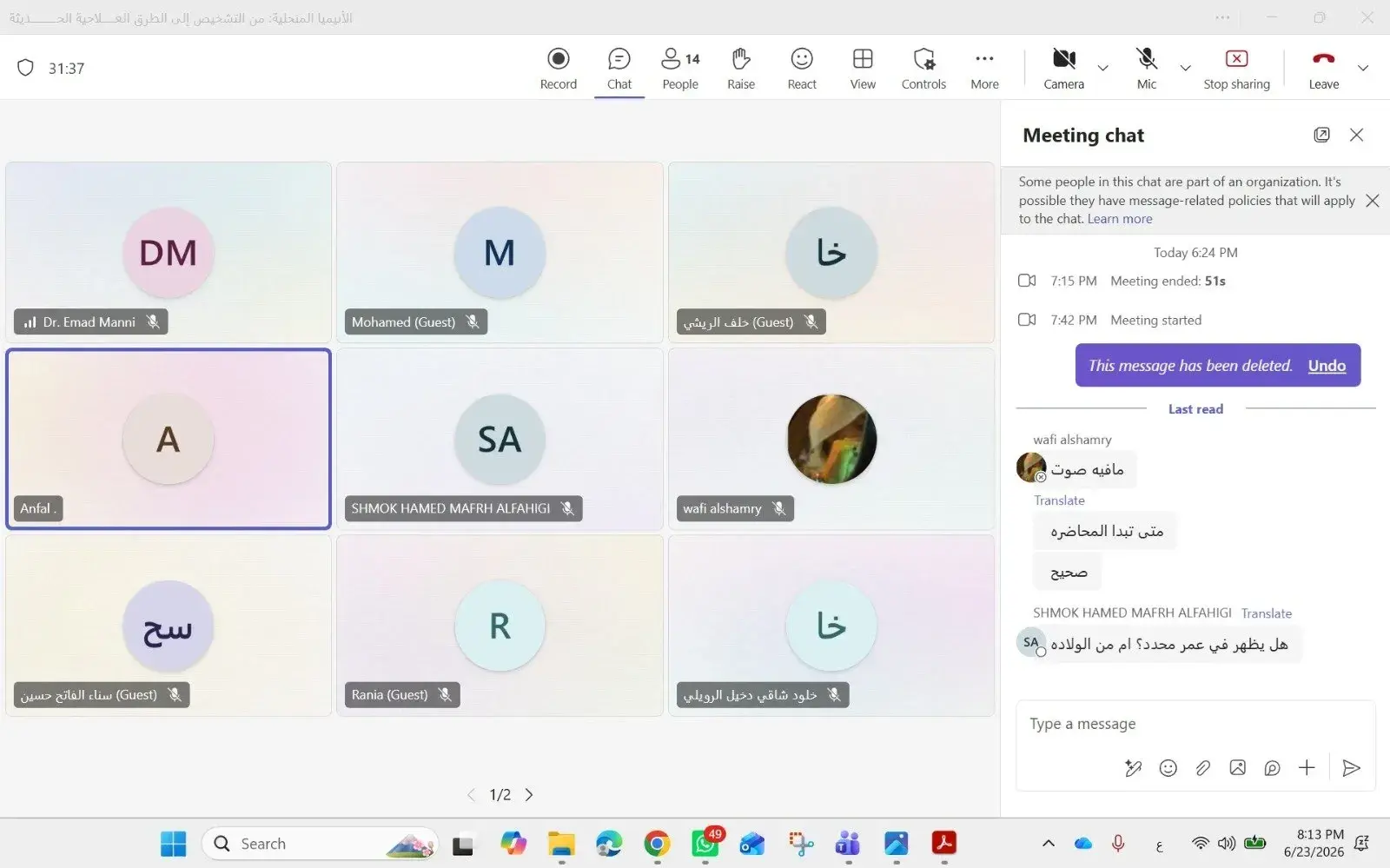This screenshot has width=1390, height=868.
Task: Start recording with the Record button
Action: (x=558, y=69)
